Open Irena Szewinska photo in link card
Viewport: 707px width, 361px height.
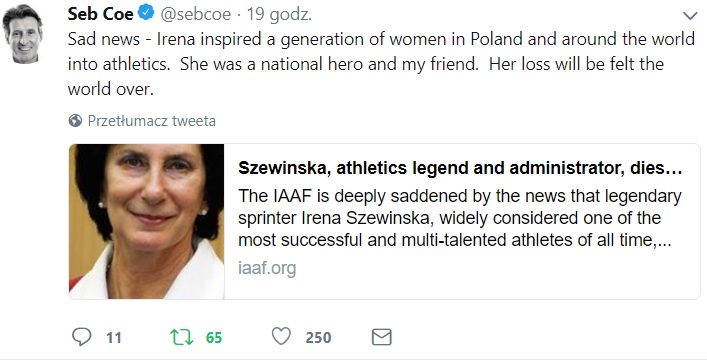[147, 221]
